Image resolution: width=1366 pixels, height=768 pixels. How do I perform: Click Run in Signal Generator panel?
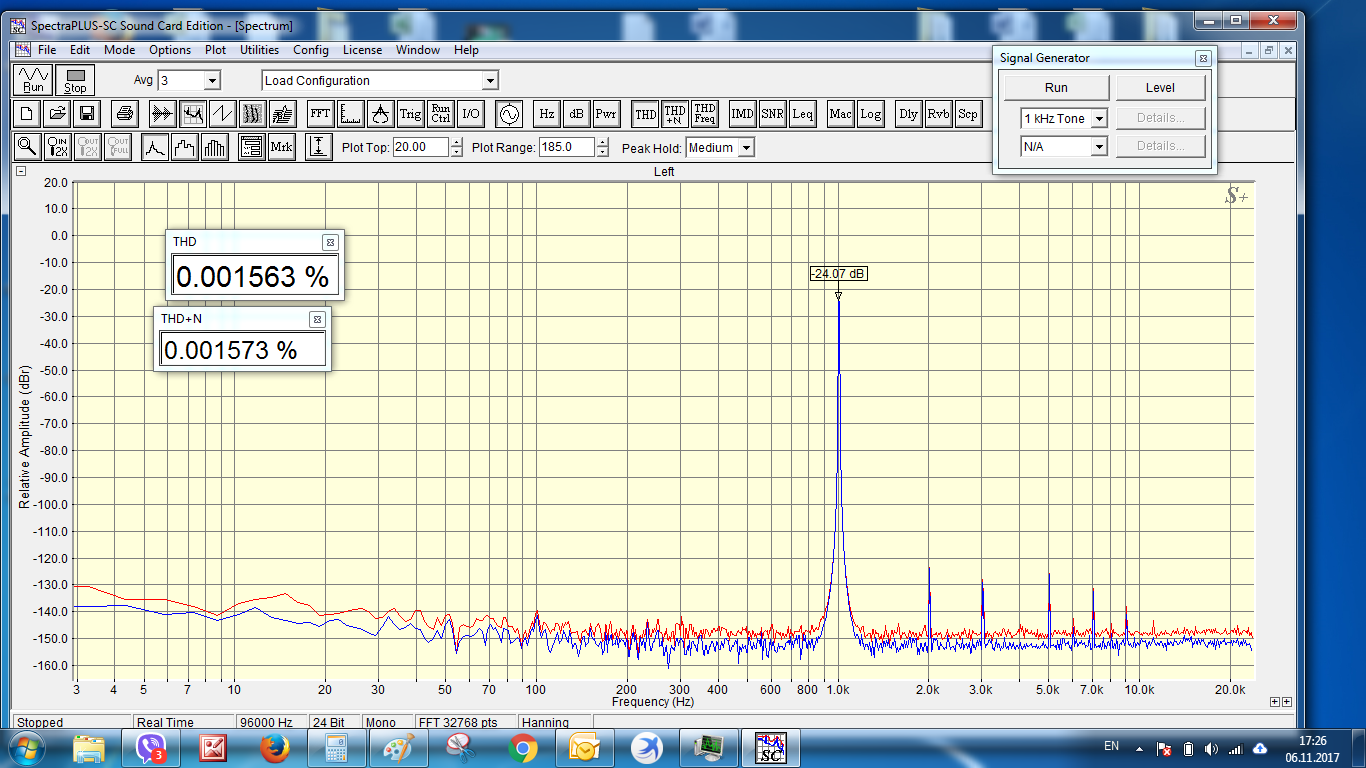[1056, 88]
